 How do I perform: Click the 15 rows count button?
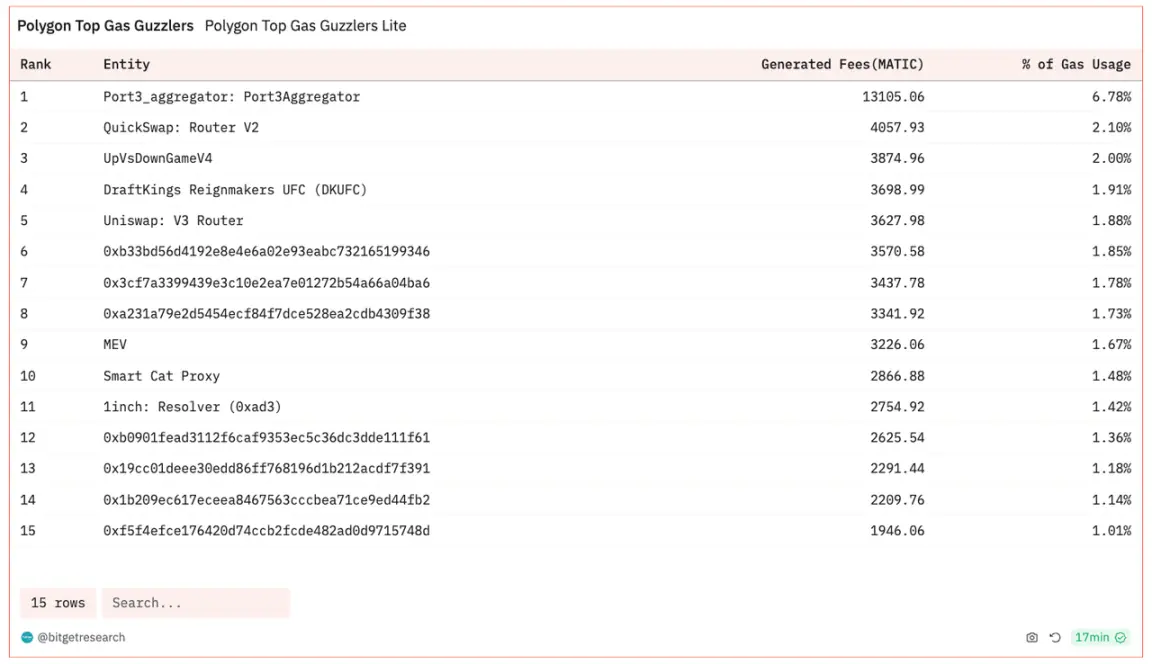(x=58, y=603)
